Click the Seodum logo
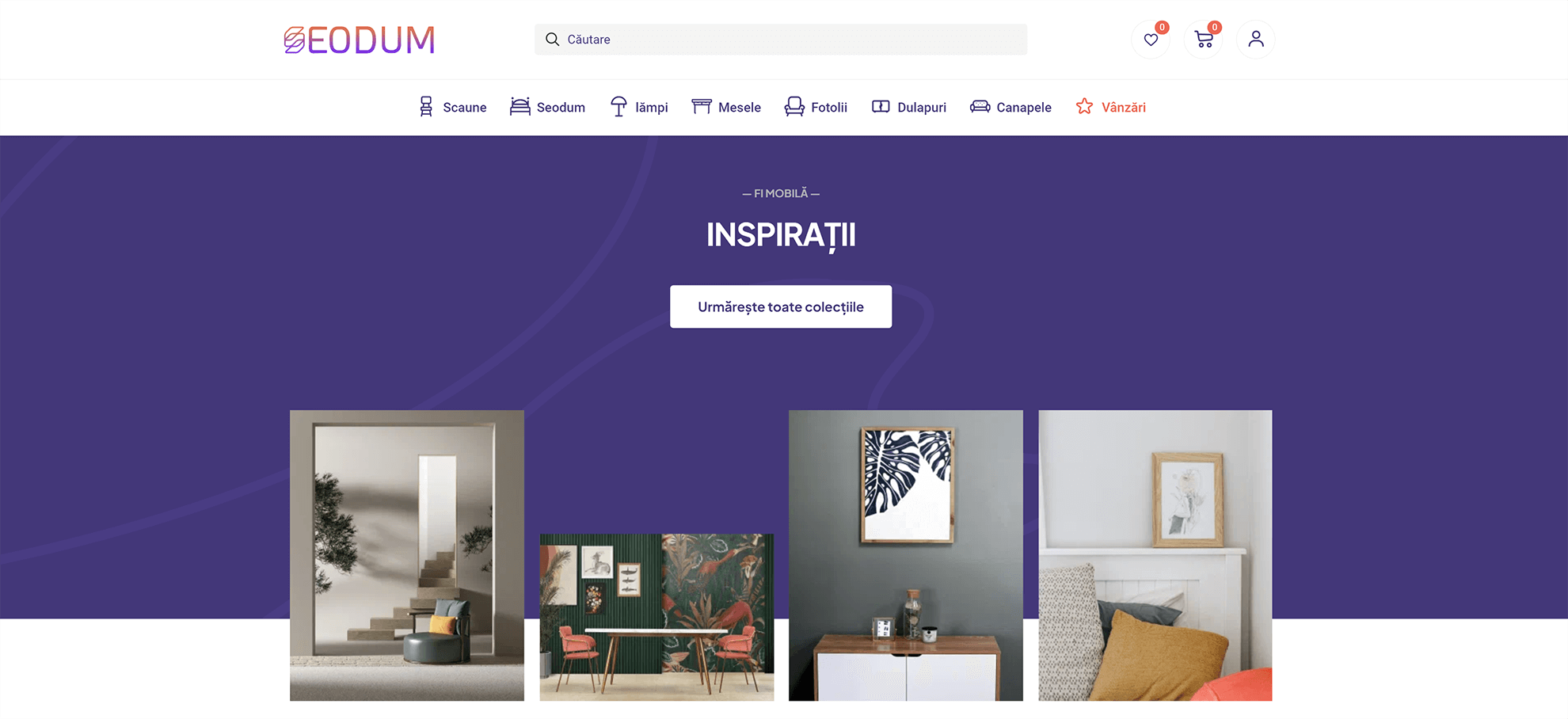 [x=360, y=40]
